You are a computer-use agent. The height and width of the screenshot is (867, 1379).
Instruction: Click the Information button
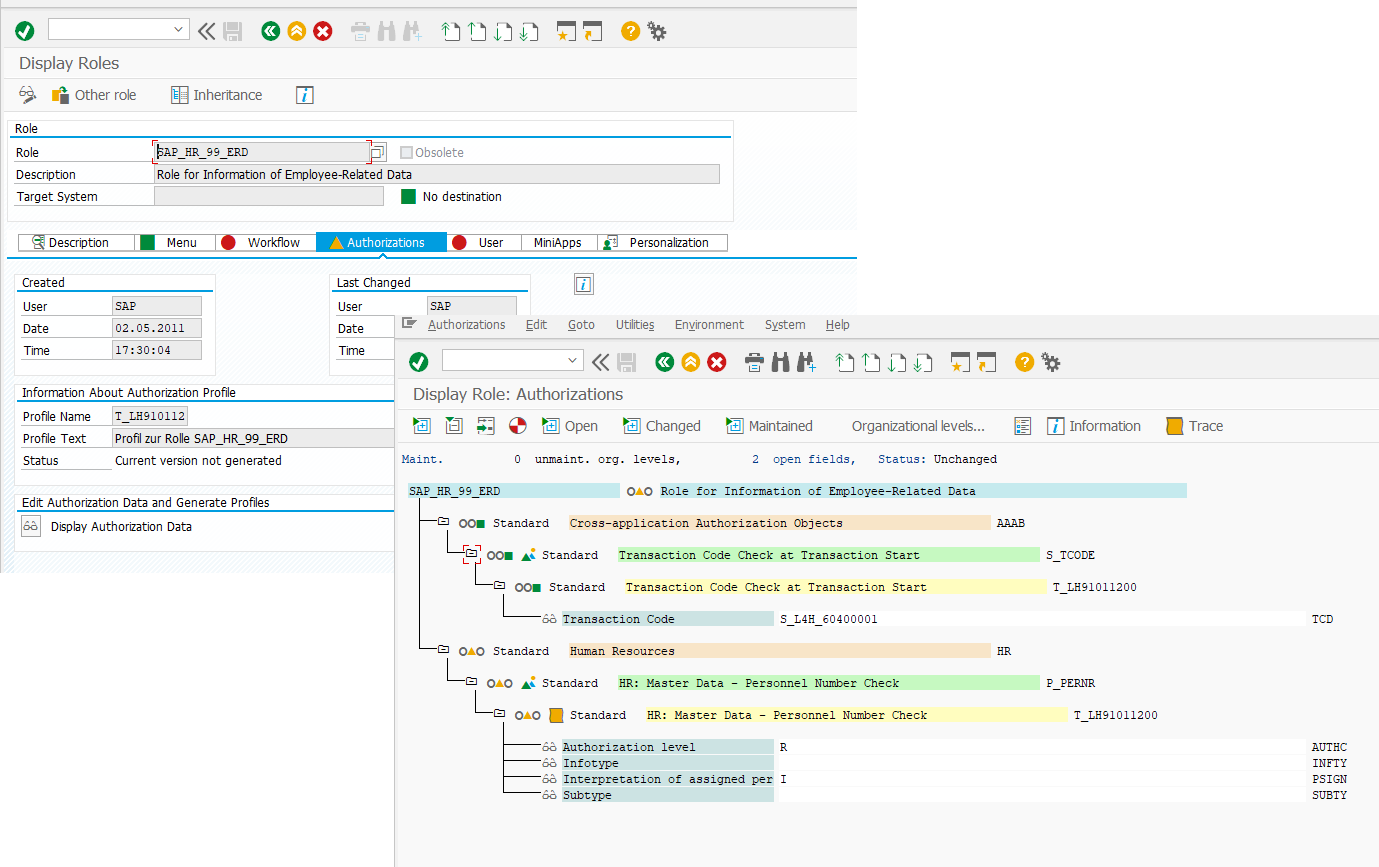[1093, 426]
